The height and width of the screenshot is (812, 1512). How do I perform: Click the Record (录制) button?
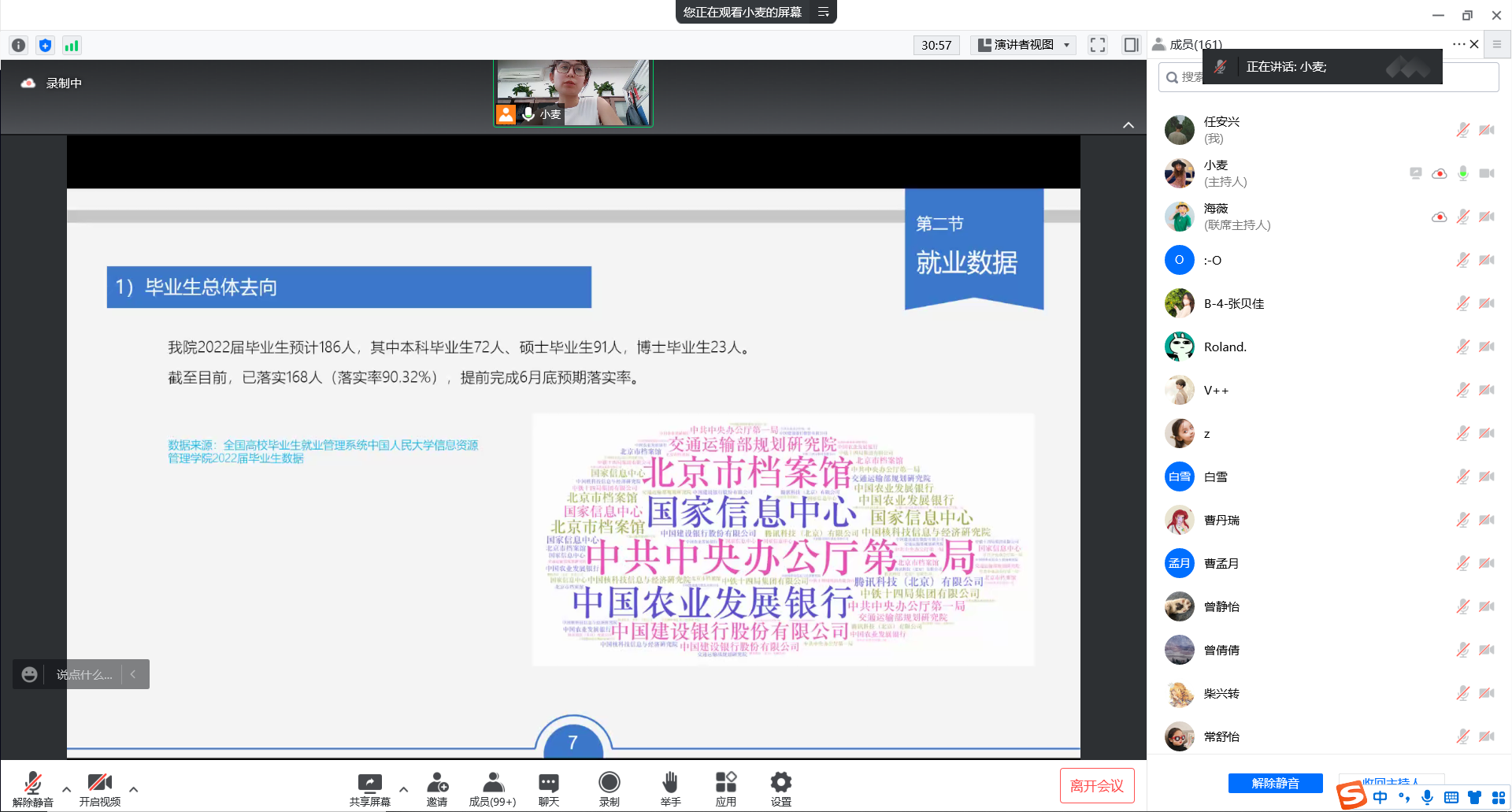610,789
